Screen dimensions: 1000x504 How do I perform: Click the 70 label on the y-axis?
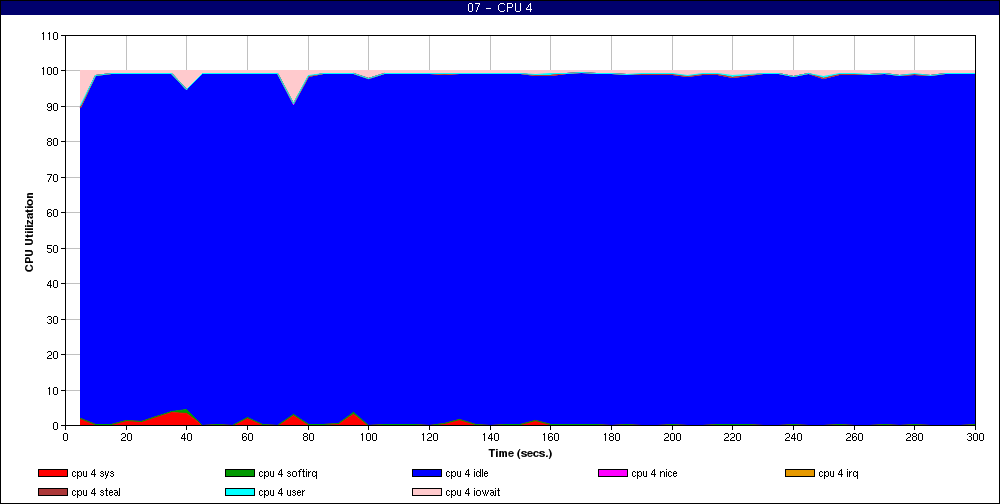tap(52, 177)
